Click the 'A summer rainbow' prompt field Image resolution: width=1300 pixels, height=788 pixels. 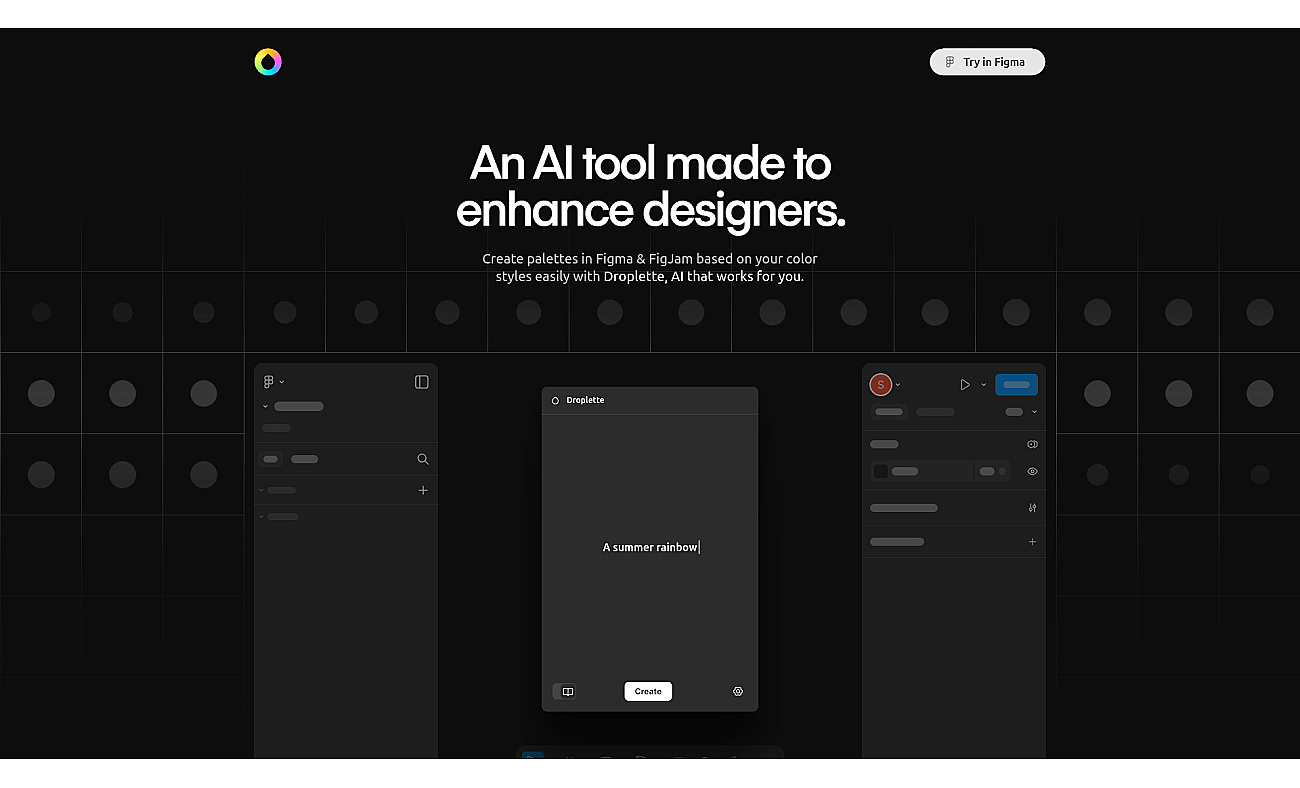[x=650, y=547]
